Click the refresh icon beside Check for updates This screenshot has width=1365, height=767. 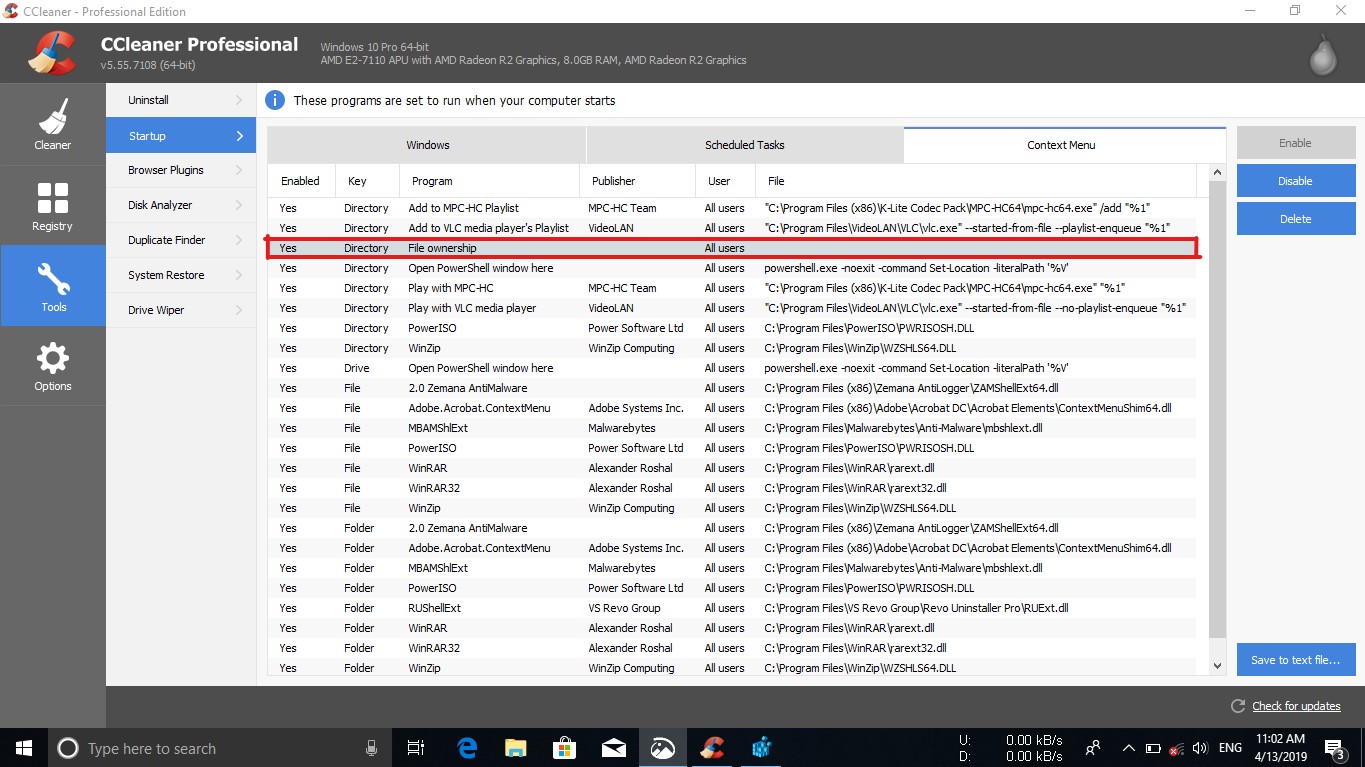tap(1238, 706)
